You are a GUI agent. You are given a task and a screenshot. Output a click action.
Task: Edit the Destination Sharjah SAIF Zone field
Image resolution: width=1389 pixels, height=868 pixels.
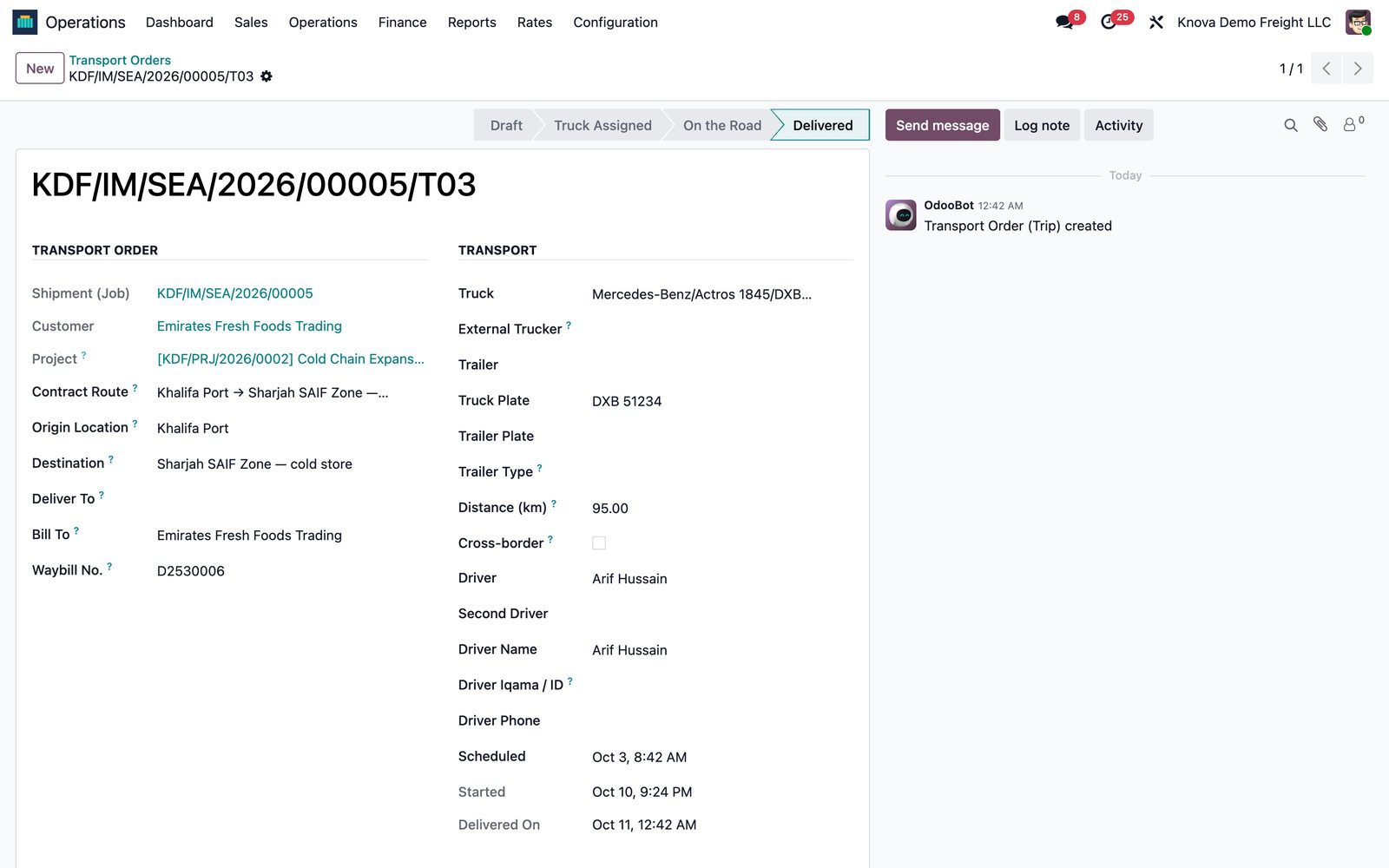(291, 464)
